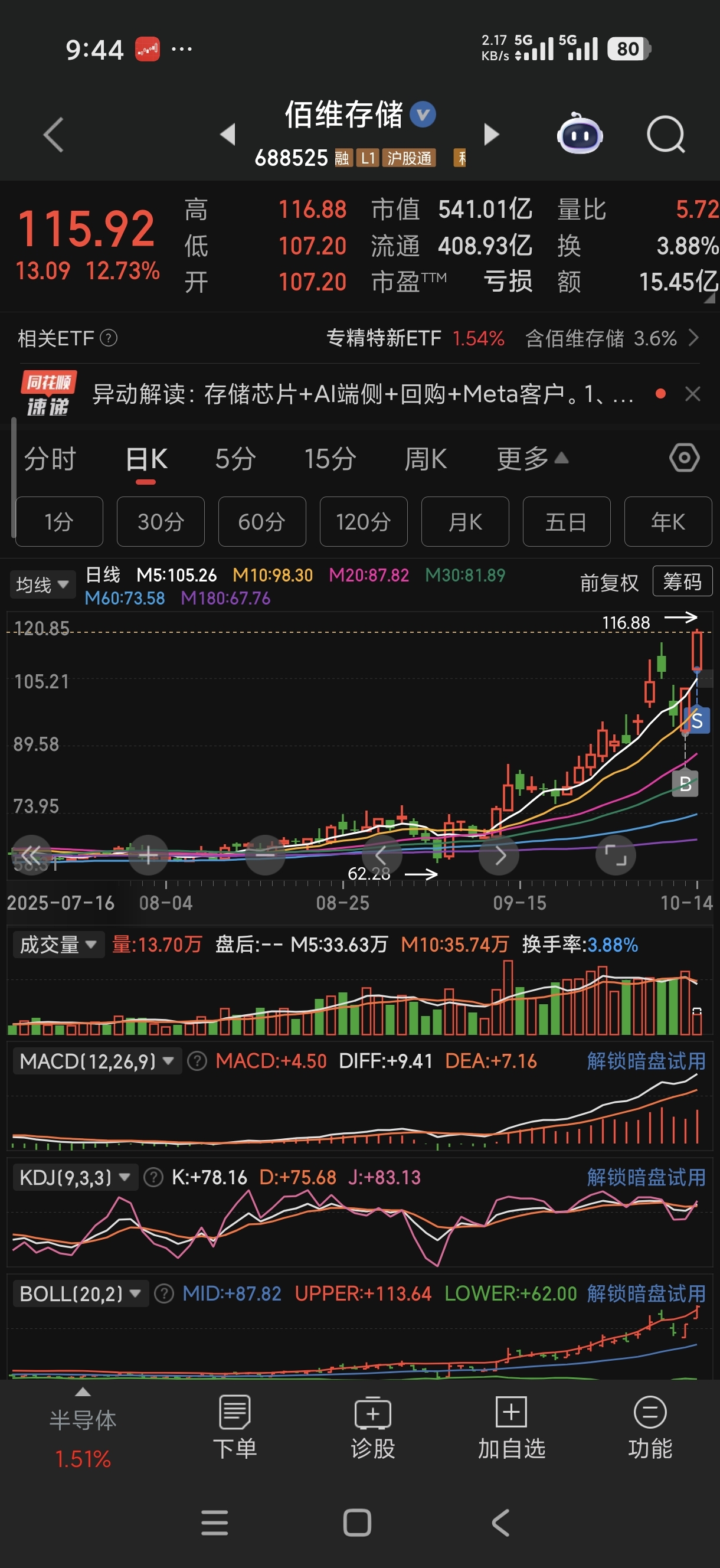Open MACD 解锁暗盘试用 link
Screen dimensions: 720x1568
(646, 1061)
